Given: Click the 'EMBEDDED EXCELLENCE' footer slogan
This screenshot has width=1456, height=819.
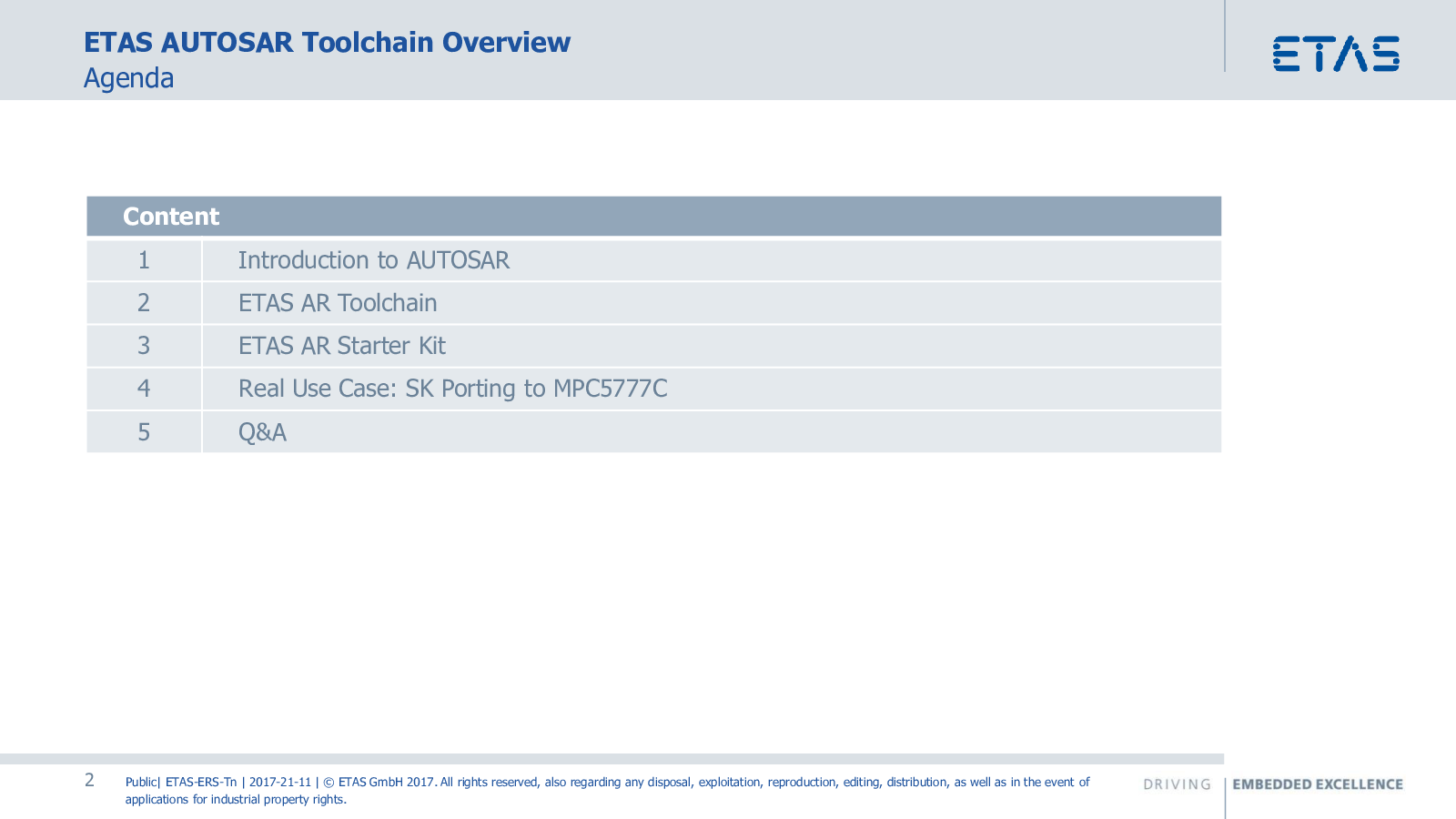Looking at the screenshot, I should pos(1318,784).
